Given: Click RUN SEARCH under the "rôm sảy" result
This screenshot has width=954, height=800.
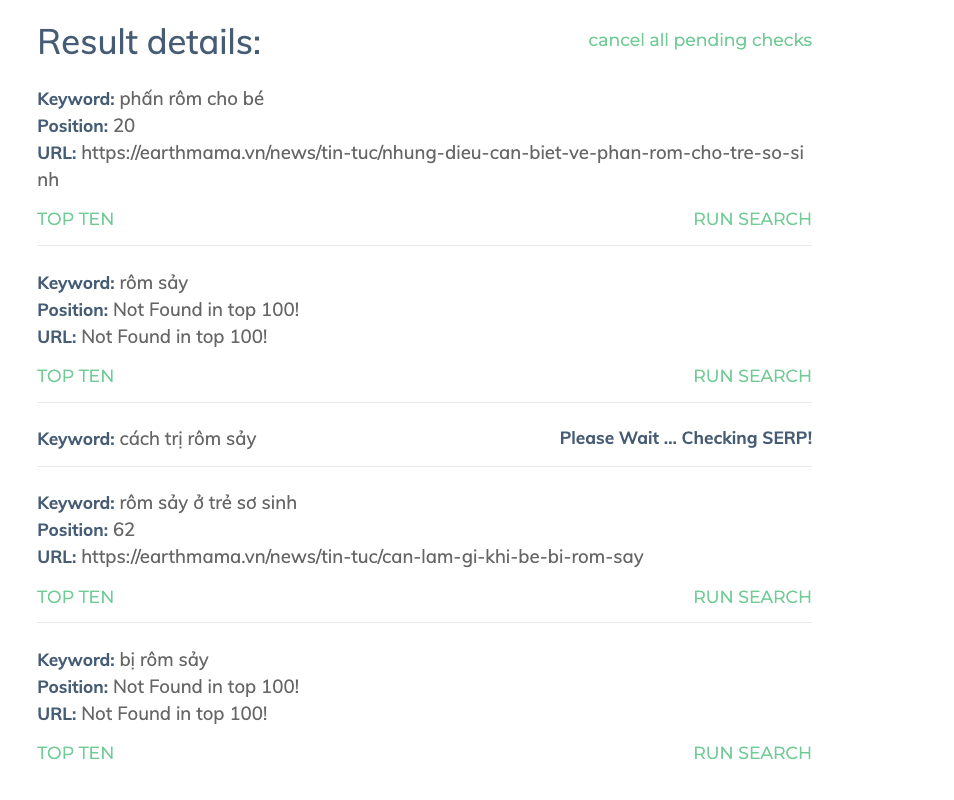Looking at the screenshot, I should tap(753, 376).
